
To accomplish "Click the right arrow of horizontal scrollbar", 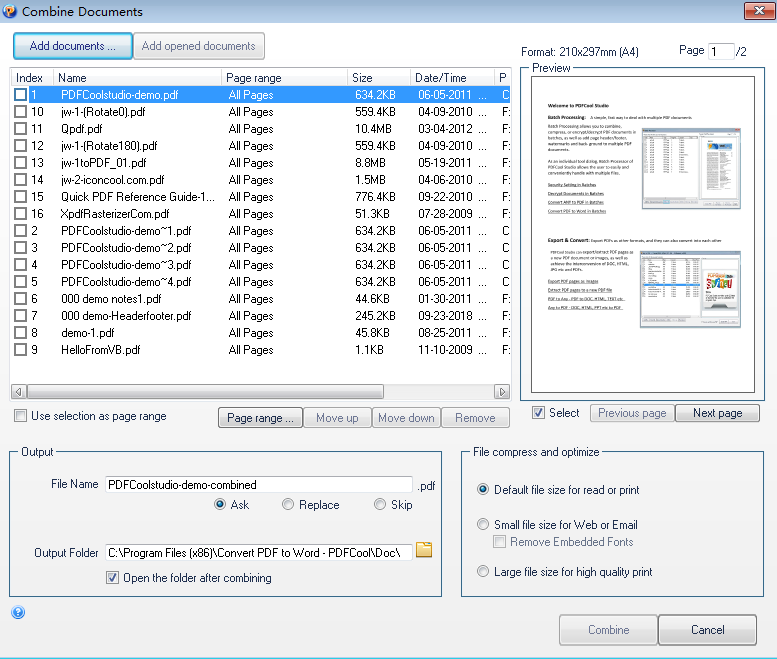I will [x=502, y=392].
